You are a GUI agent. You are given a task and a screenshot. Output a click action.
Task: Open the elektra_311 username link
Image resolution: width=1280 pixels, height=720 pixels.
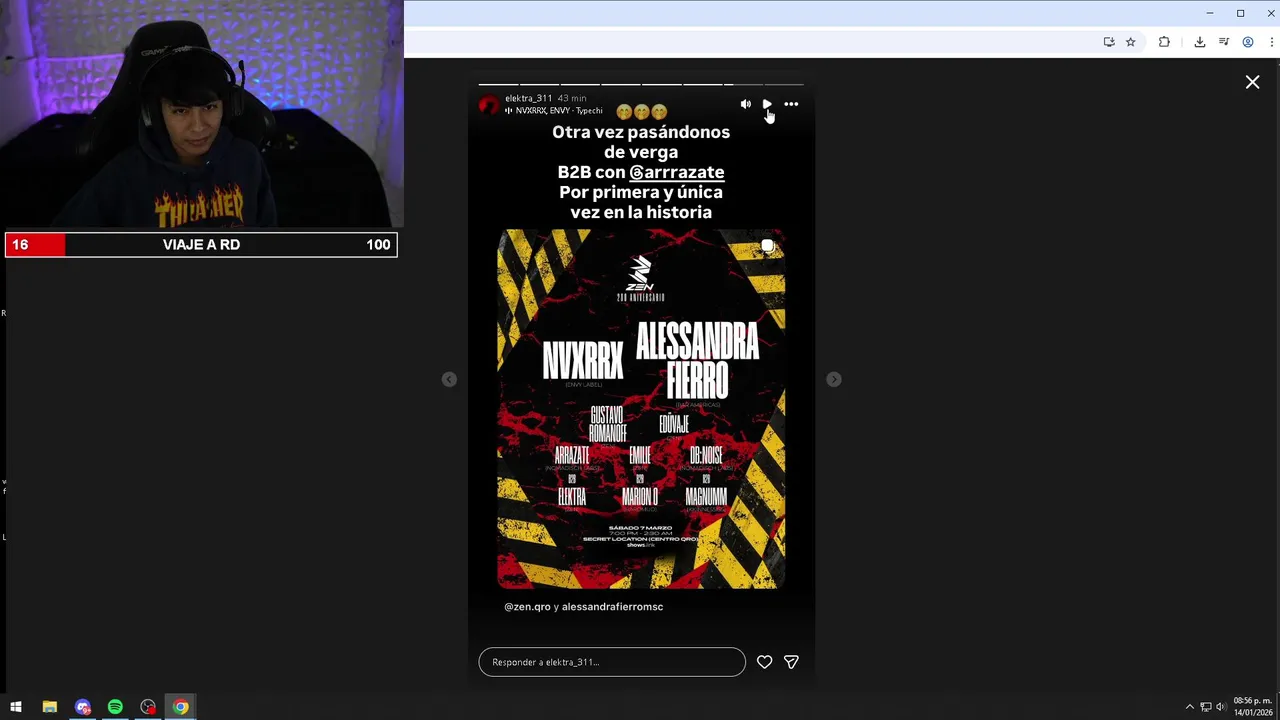(528, 98)
